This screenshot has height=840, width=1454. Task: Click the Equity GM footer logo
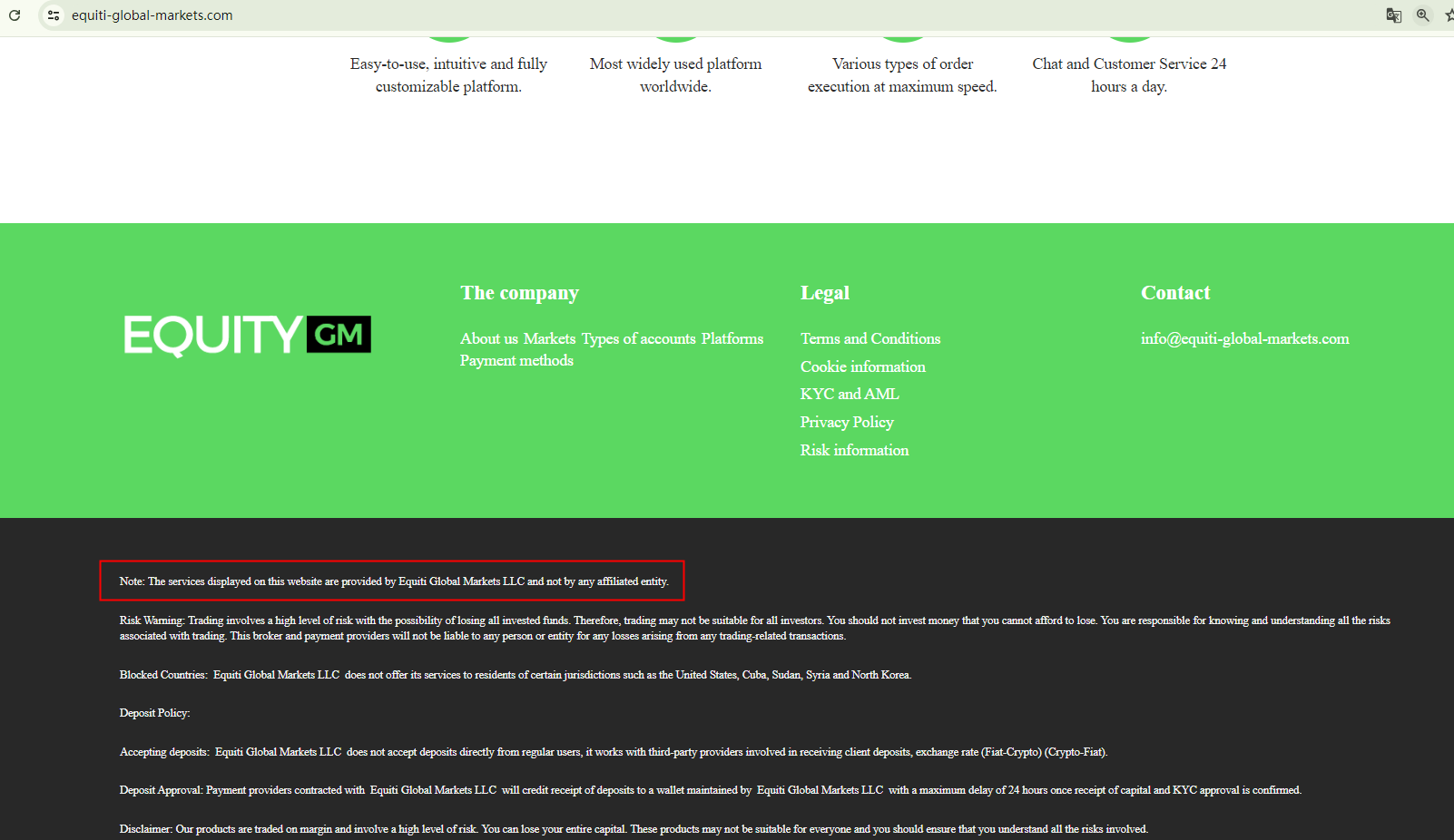247,335
